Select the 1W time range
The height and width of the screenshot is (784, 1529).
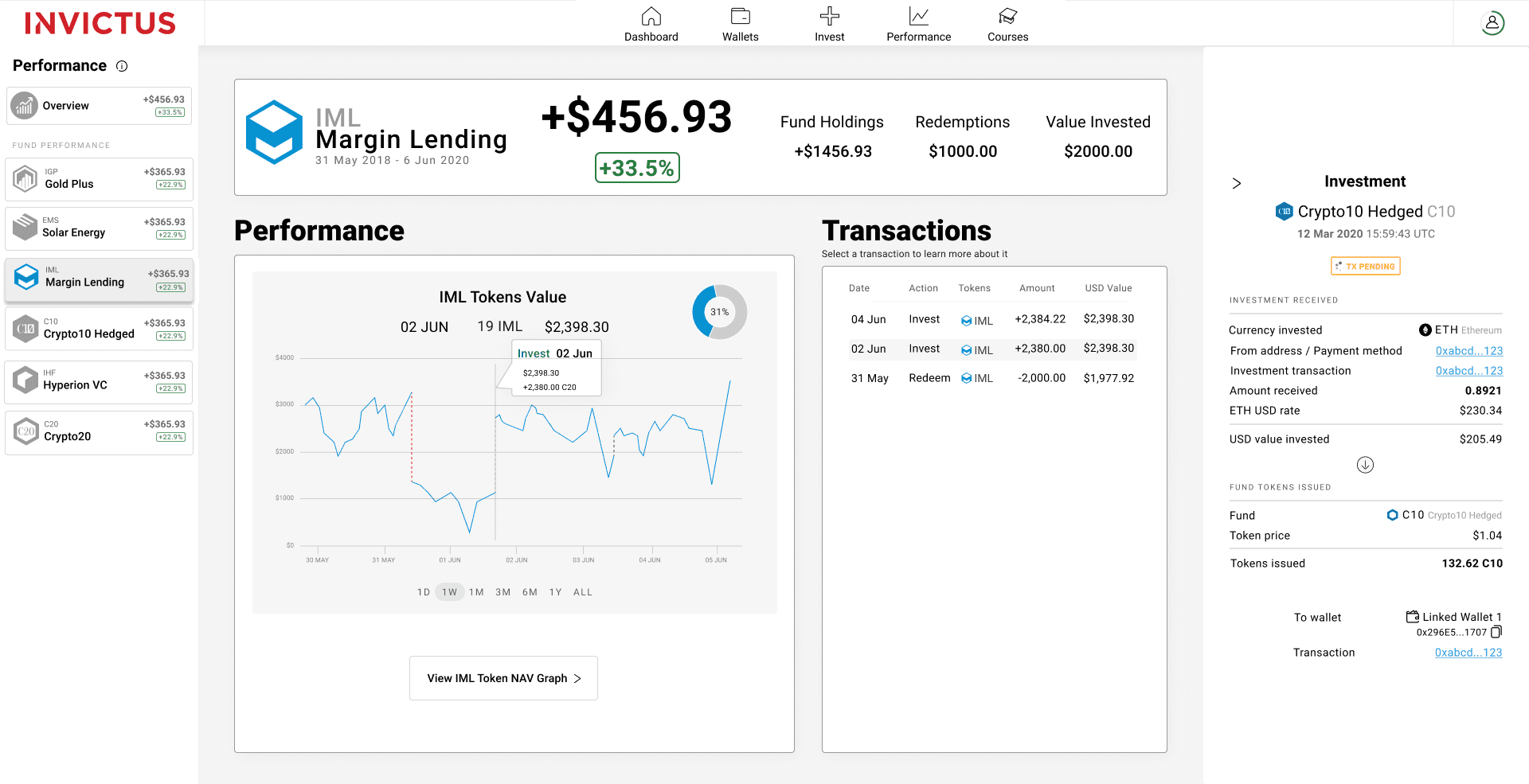point(450,592)
